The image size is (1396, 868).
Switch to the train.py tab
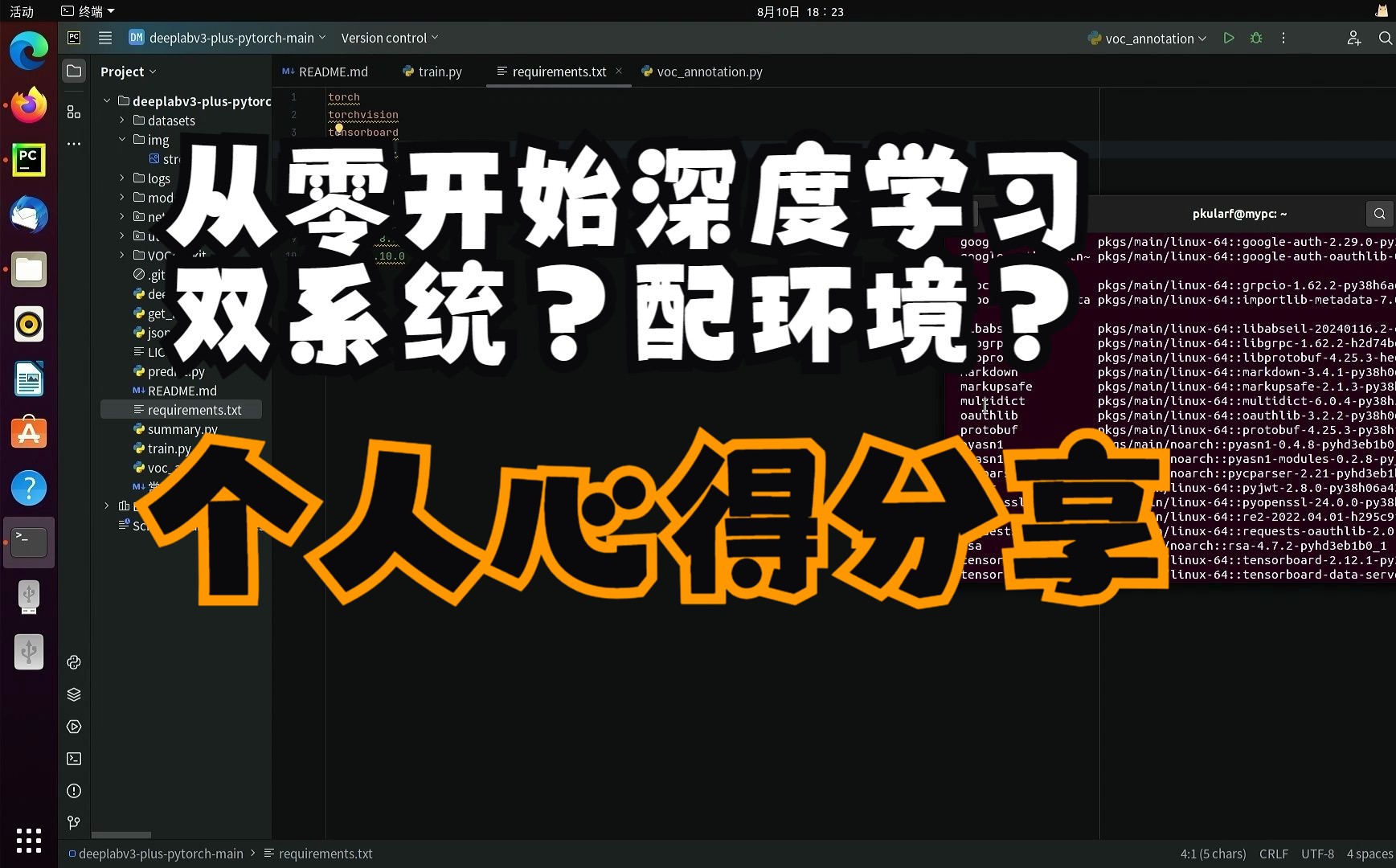click(x=440, y=72)
